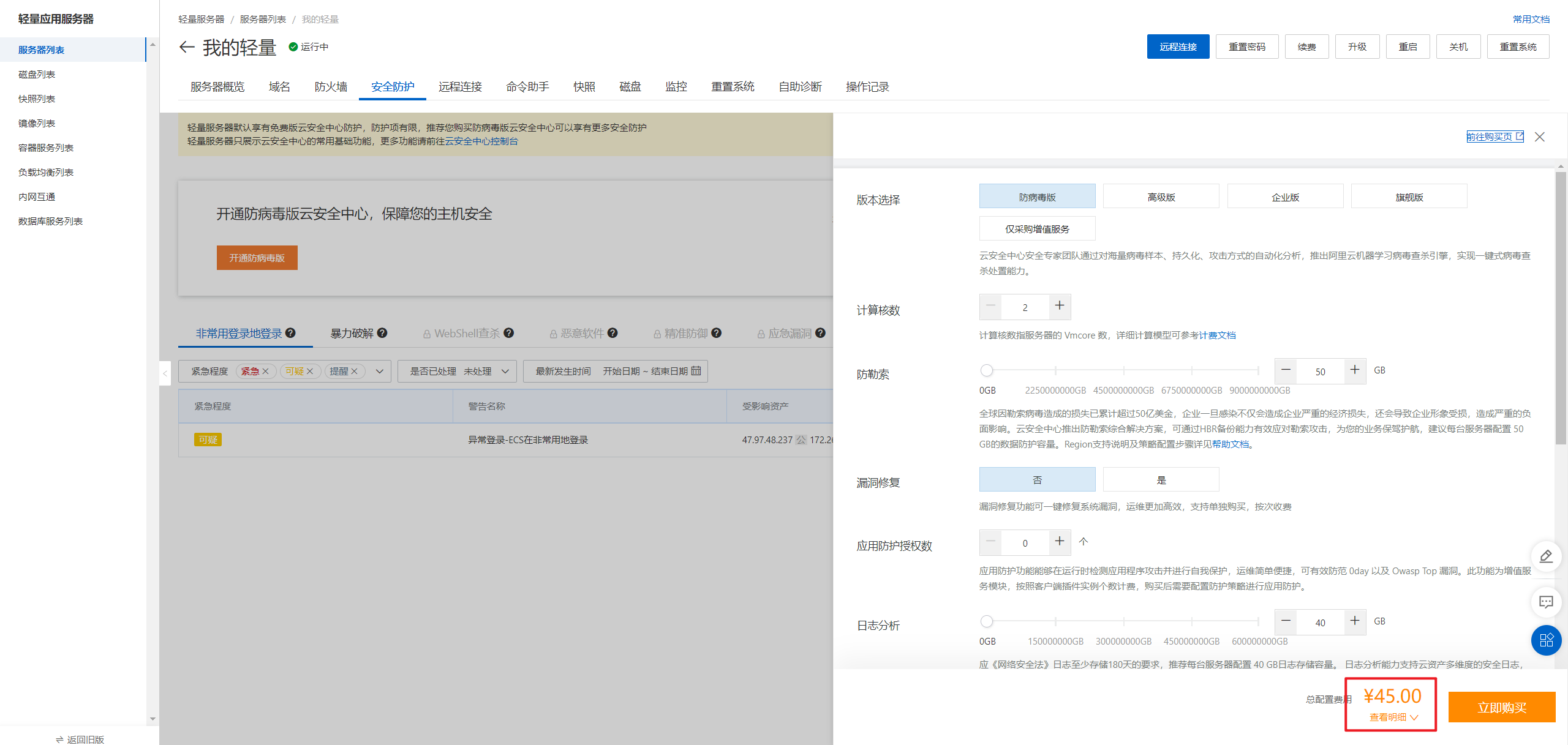Select 防病毒版 edition
Viewport: 1568px width, 745px height.
pos(1037,197)
